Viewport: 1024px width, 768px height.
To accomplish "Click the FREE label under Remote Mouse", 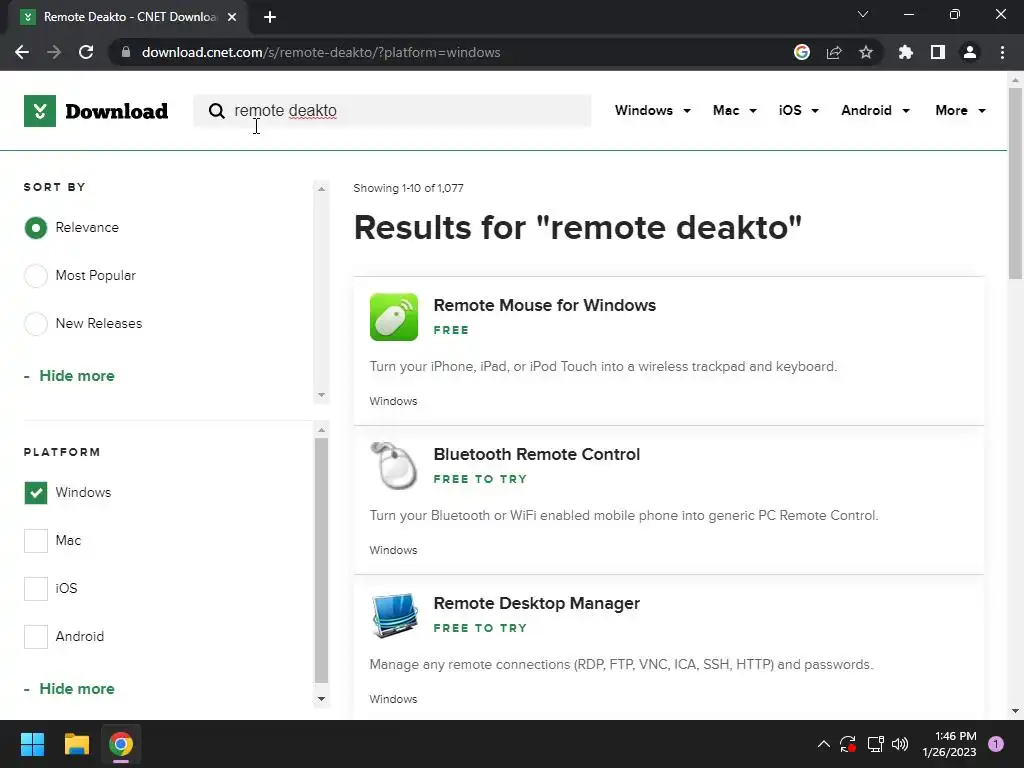I will (x=451, y=330).
